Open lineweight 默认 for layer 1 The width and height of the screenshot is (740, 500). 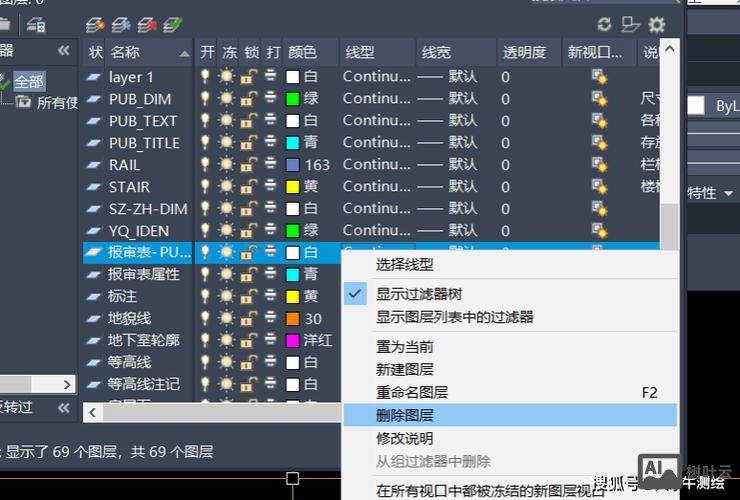pyautogui.click(x=448, y=76)
